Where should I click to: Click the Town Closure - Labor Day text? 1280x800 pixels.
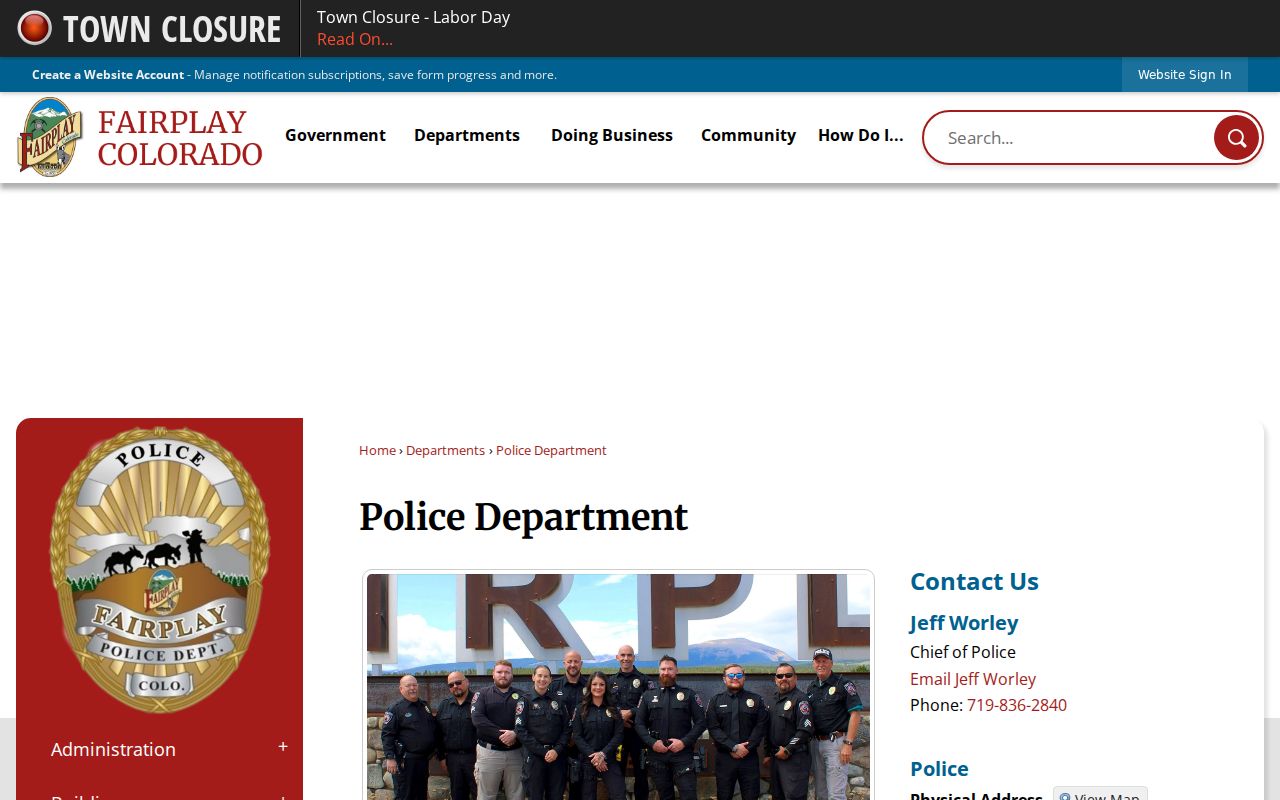coord(413,17)
